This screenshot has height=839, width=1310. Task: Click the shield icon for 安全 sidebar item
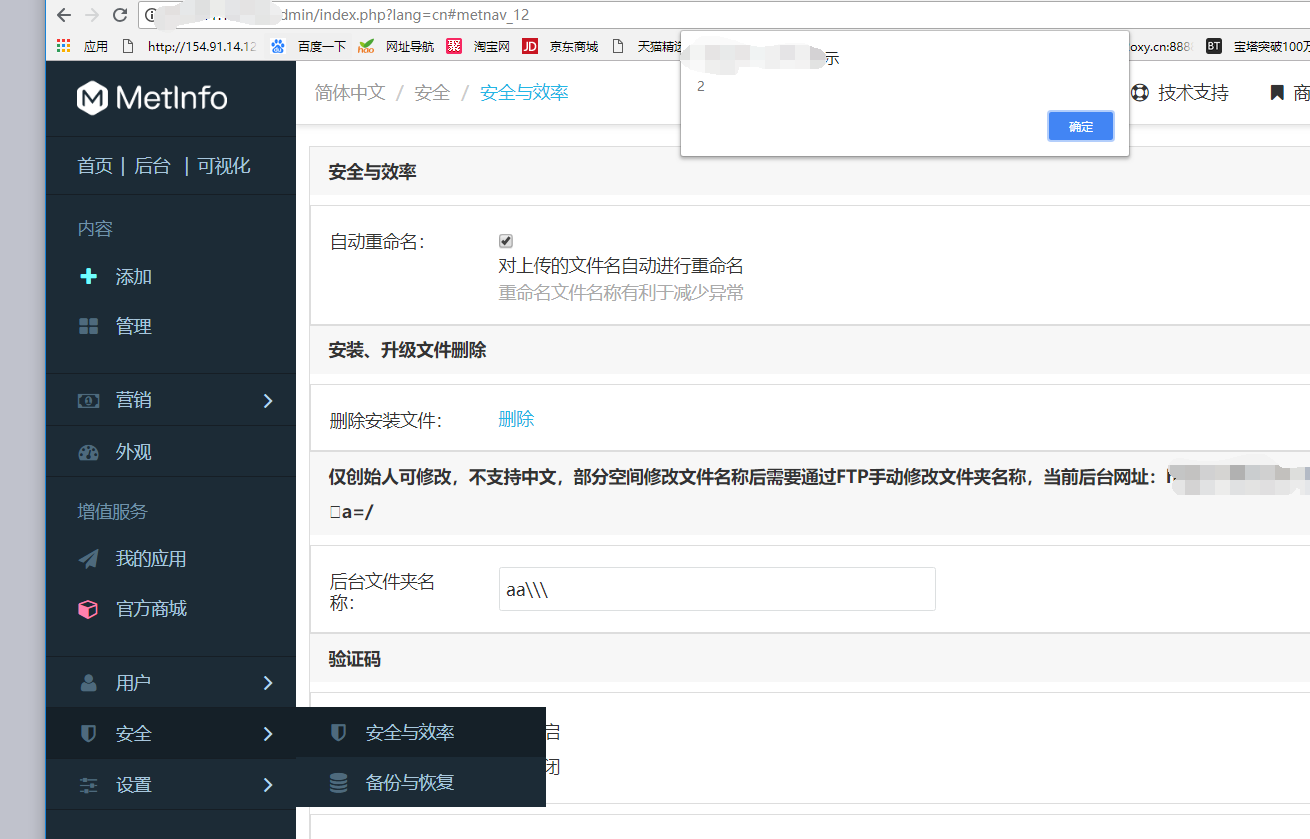click(88, 734)
